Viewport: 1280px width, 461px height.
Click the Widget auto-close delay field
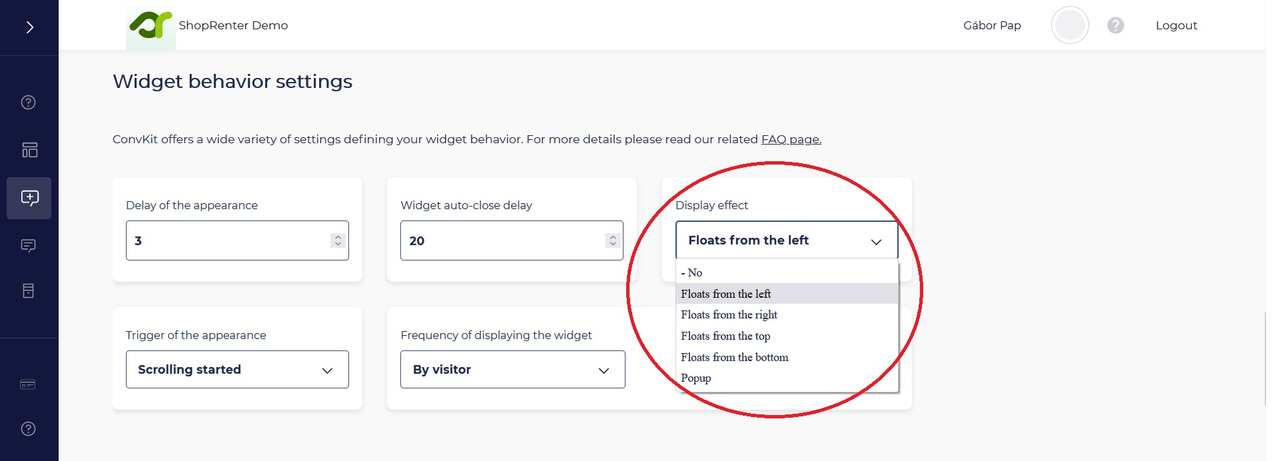[x=503, y=241]
